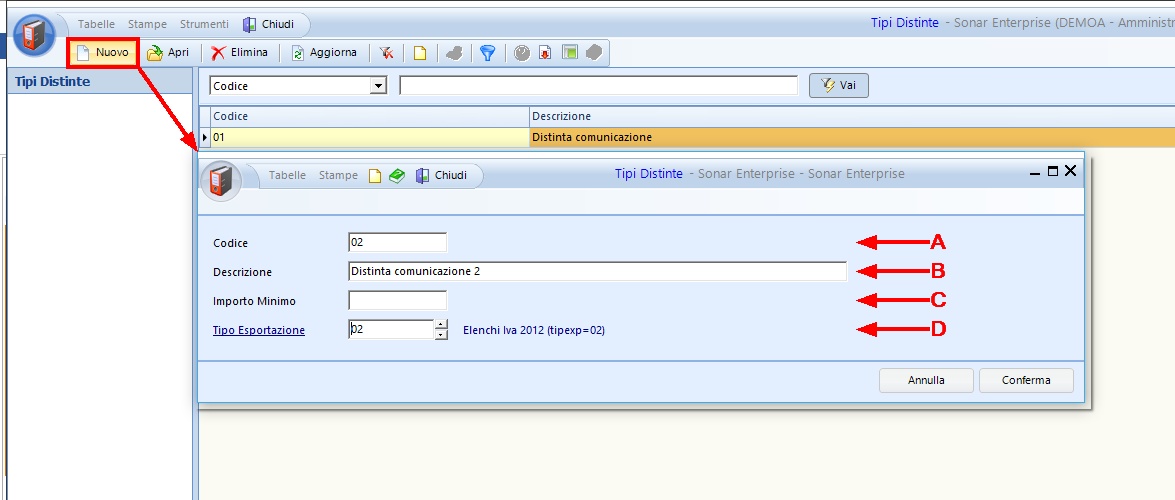Image resolution: width=1175 pixels, height=500 pixels.
Task: Click the green book icon in dialog
Action: pos(397,175)
